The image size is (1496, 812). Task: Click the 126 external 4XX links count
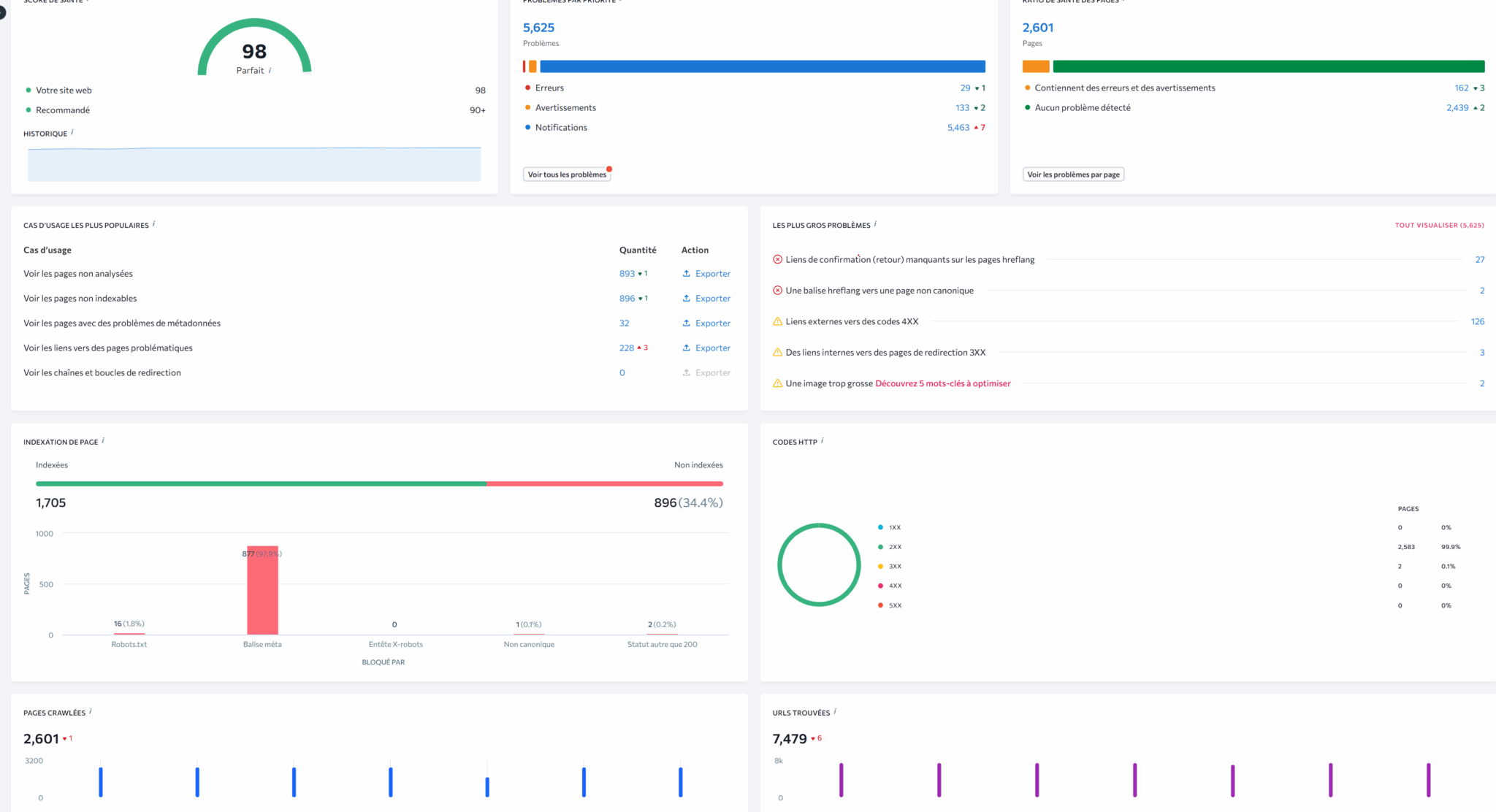[x=1477, y=321]
